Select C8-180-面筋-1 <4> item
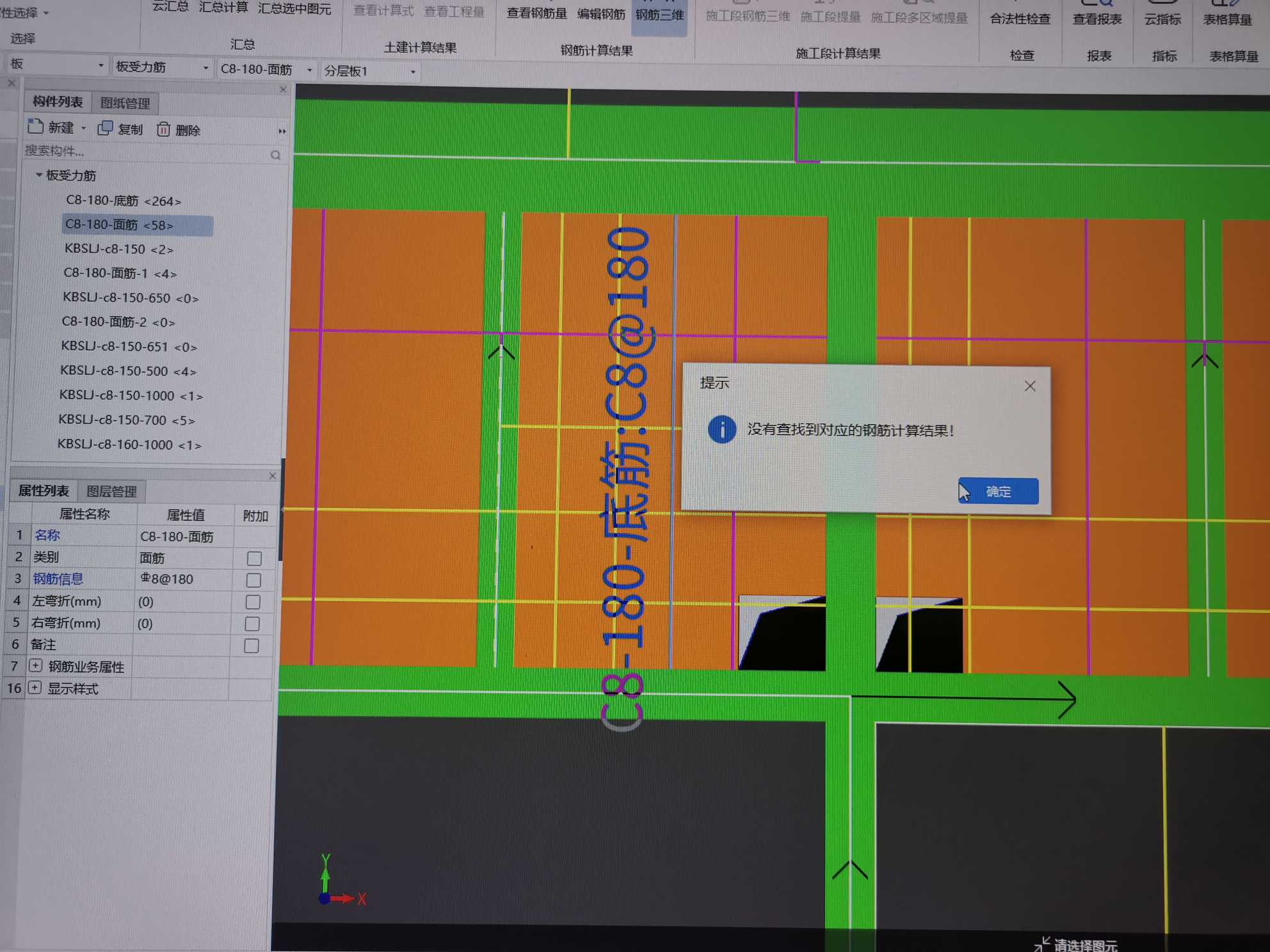 pyautogui.click(x=120, y=273)
